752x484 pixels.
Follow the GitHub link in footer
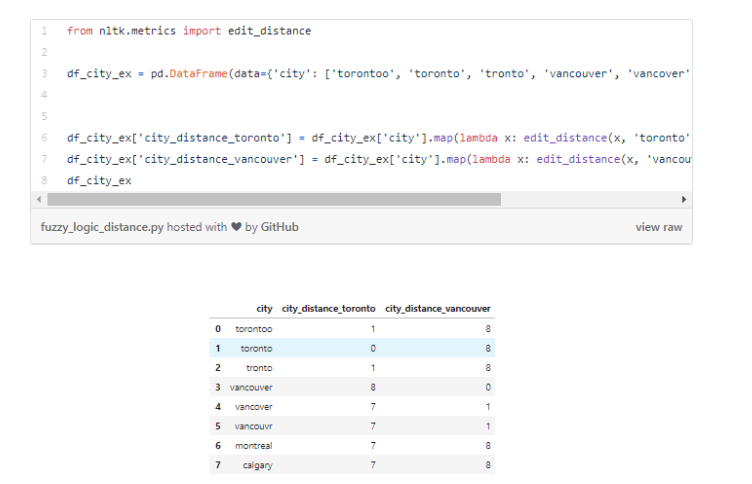click(x=279, y=227)
